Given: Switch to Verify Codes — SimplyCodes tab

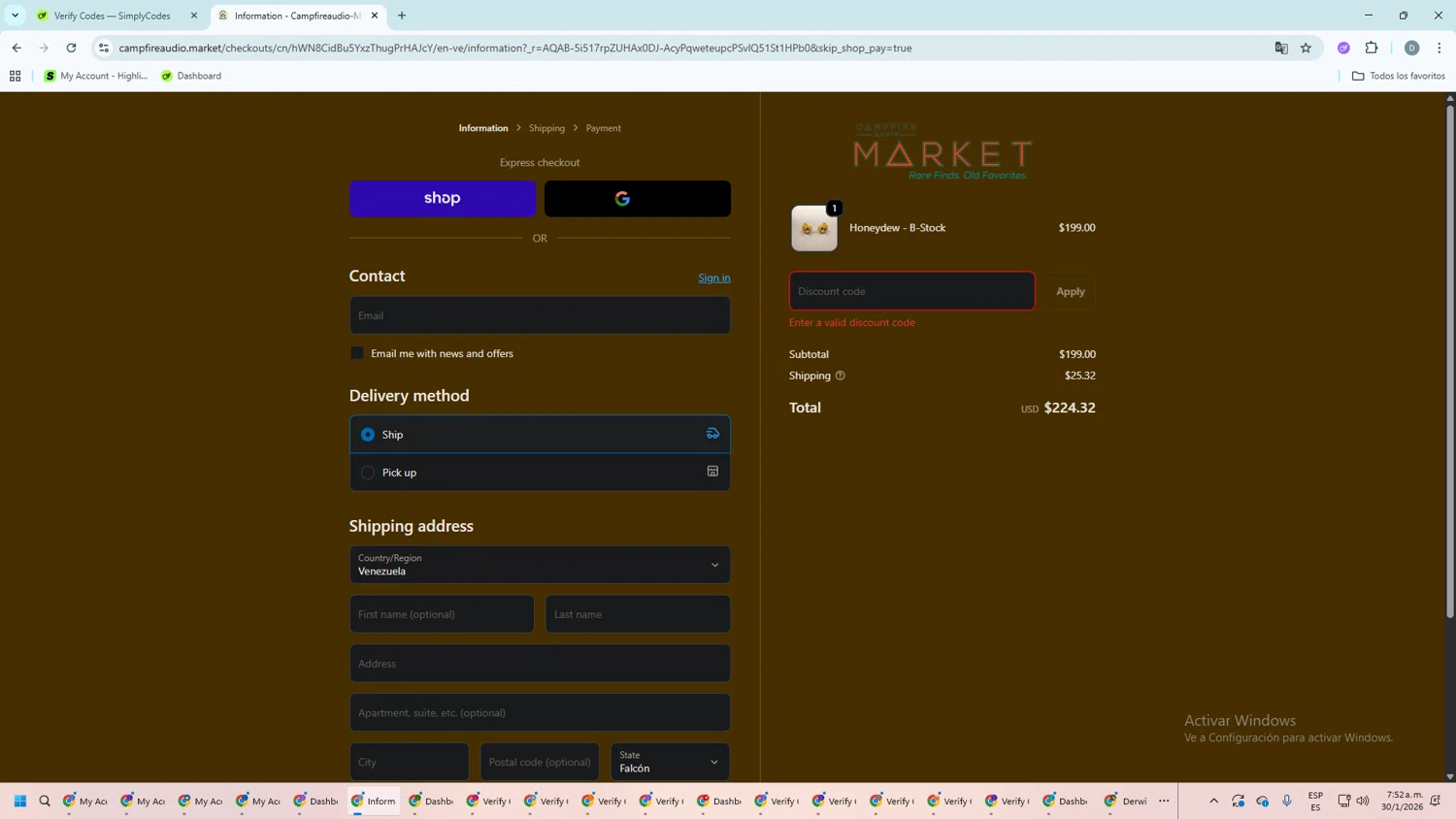Looking at the screenshot, I should pos(111,16).
